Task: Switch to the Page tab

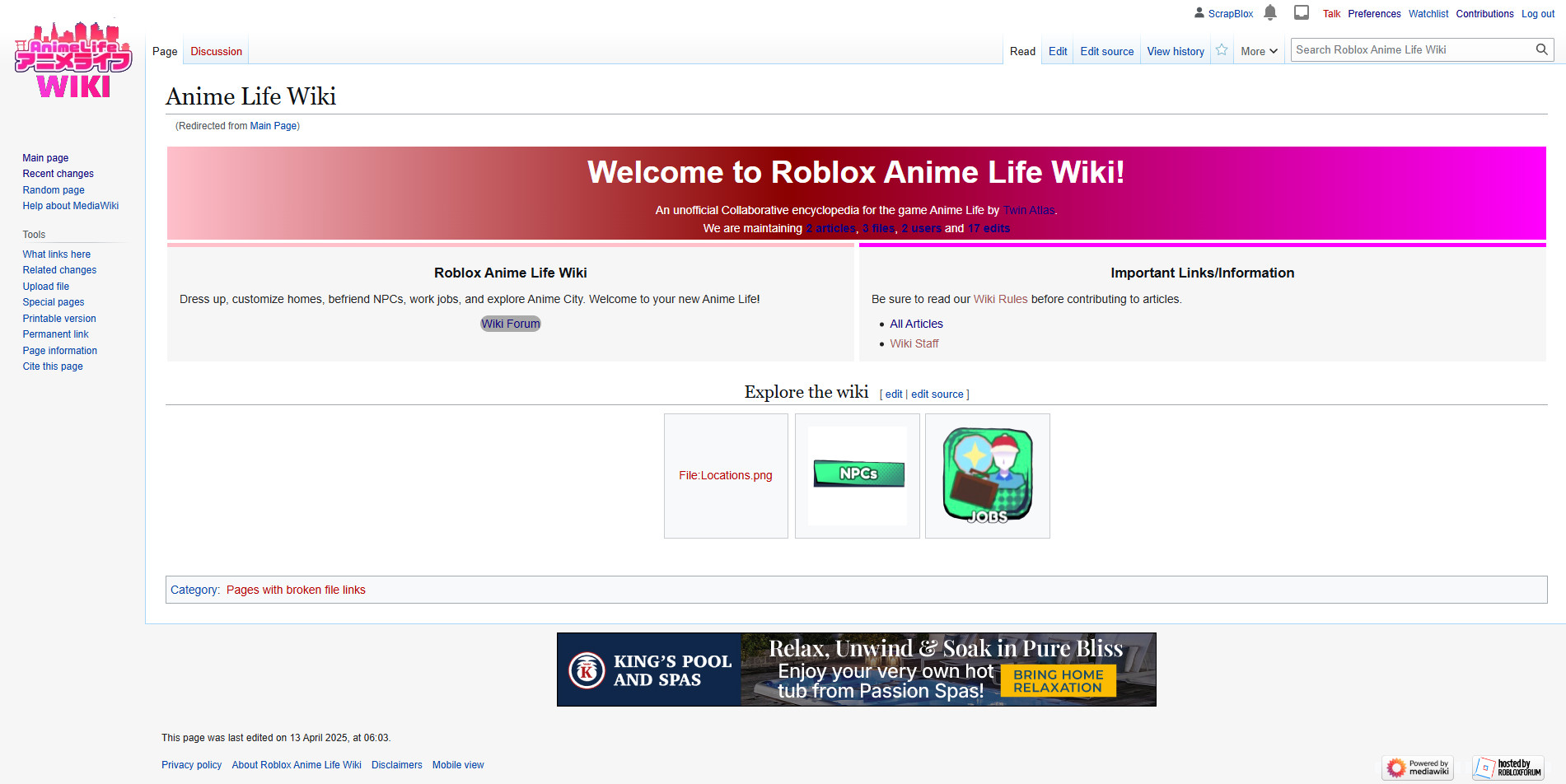Action: point(165,51)
